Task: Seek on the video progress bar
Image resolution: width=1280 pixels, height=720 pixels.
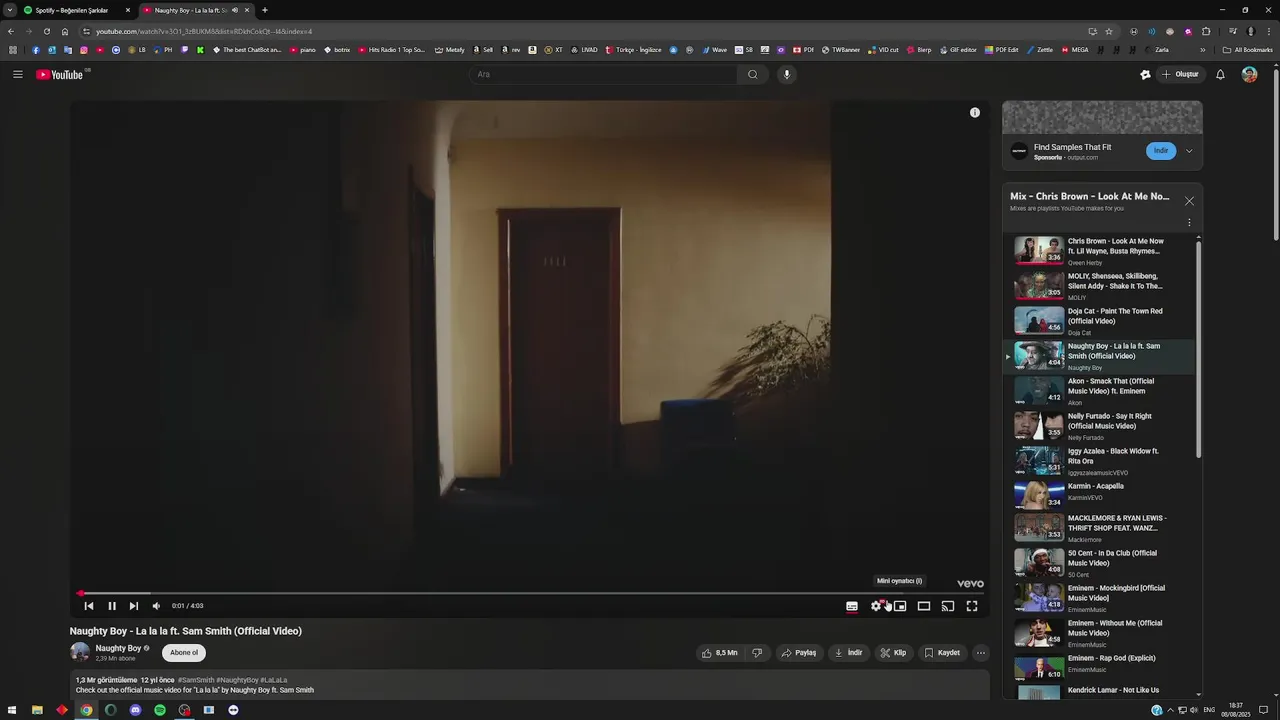Action: (x=530, y=593)
